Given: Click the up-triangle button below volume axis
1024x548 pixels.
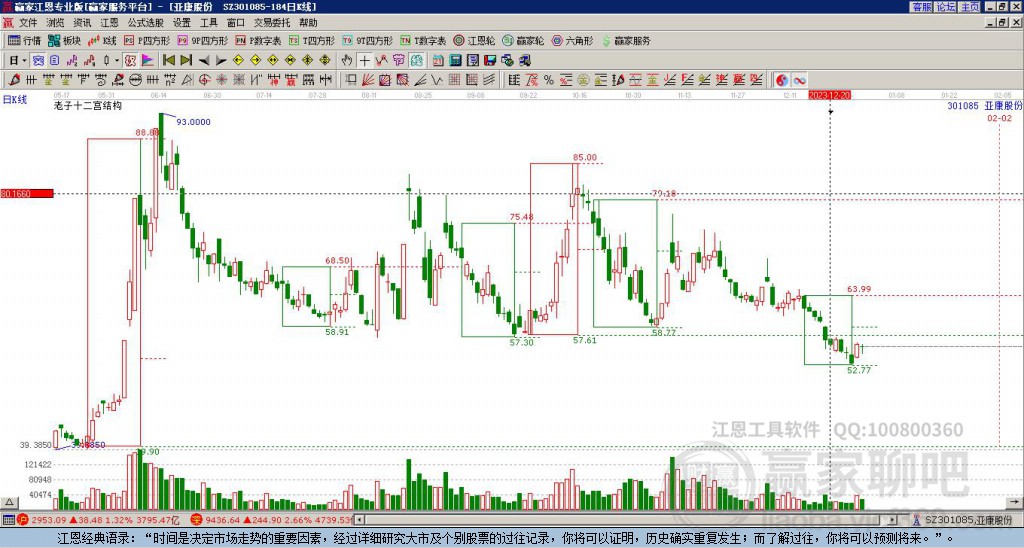Looking at the screenshot, I should [x=9, y=503].
